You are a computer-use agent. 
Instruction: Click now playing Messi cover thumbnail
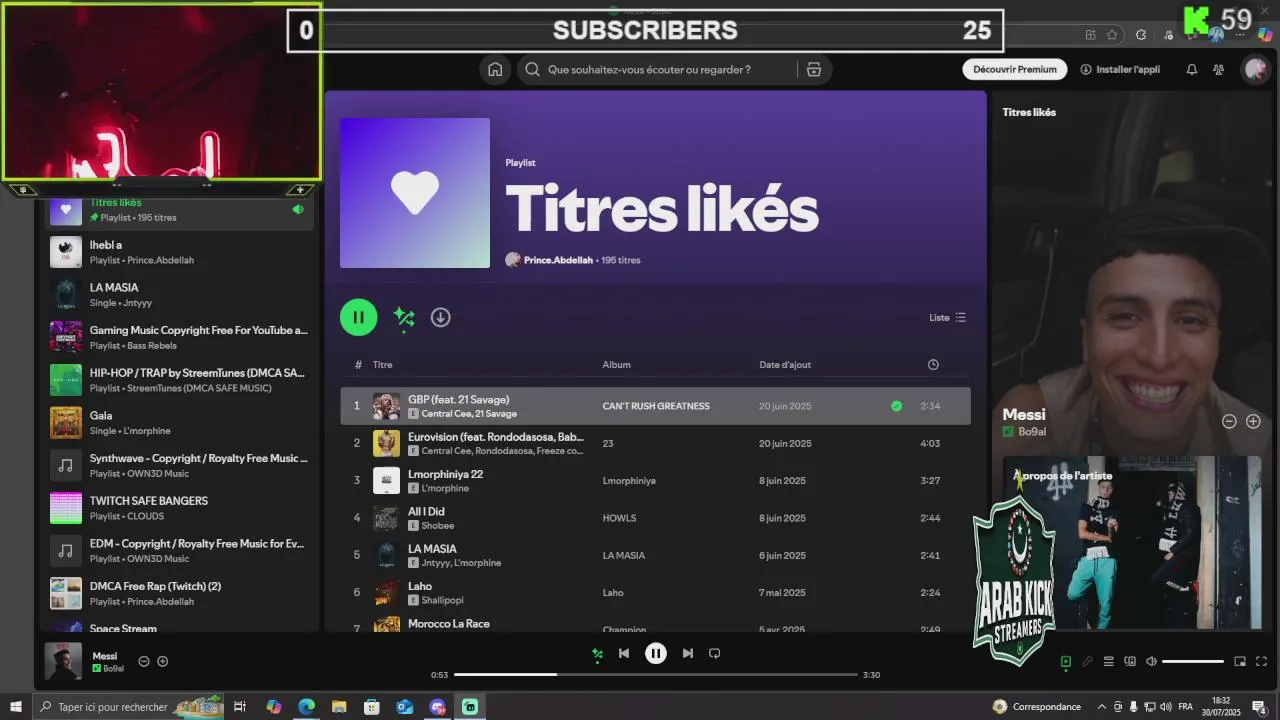pyautogui.click(x=63, y=661)
